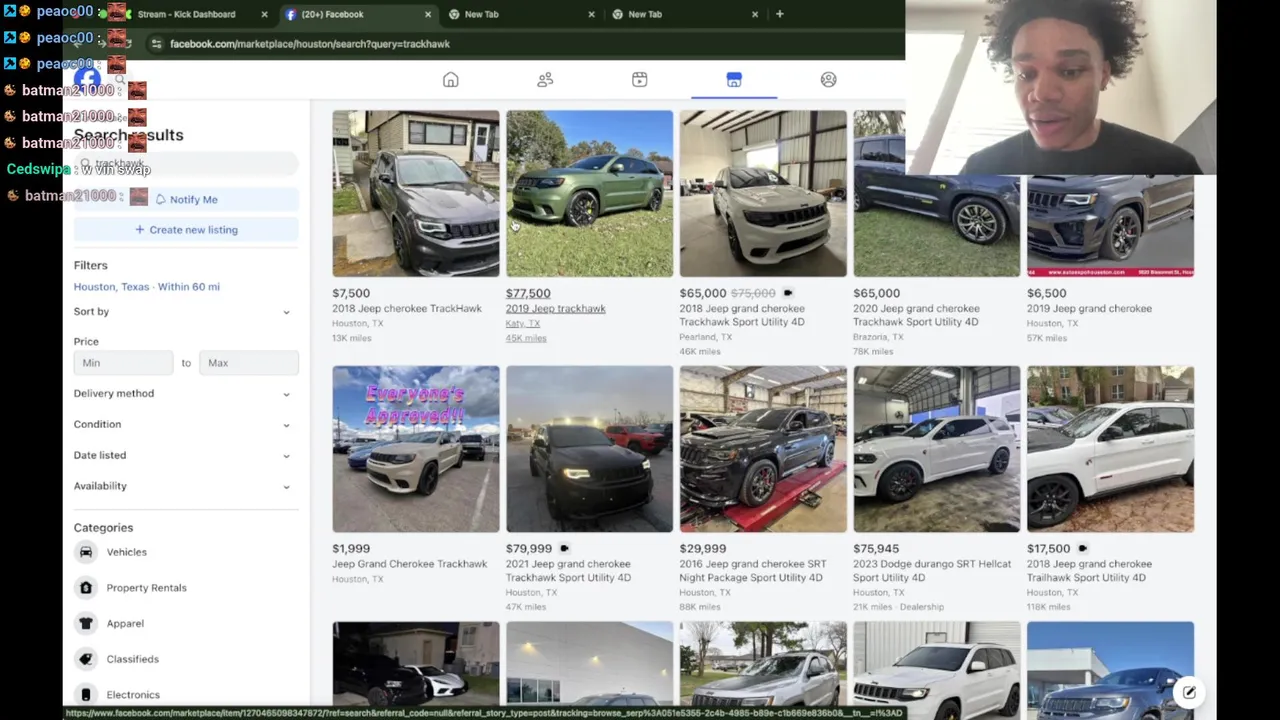
Task: Open the $7,500 2018 TrackHawk listing photo
Action: click(416, 193)
